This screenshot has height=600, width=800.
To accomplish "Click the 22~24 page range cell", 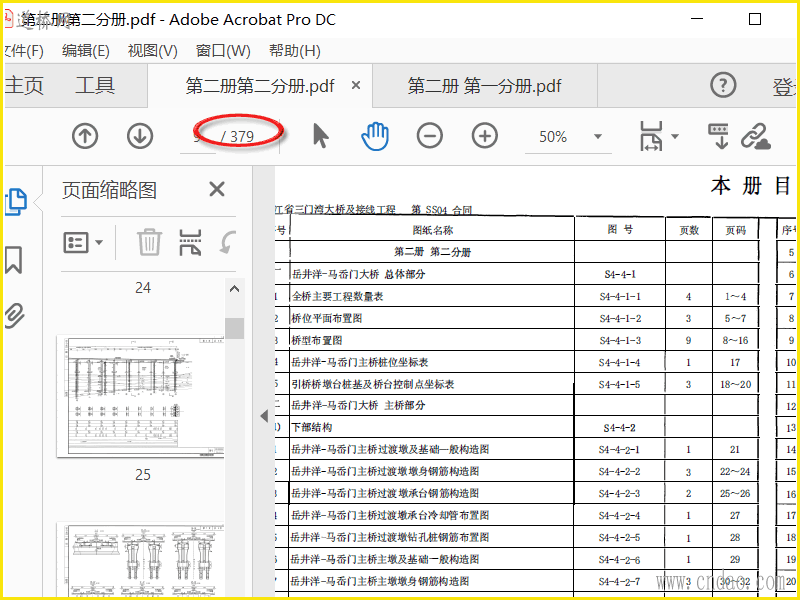I will (735, 471).
